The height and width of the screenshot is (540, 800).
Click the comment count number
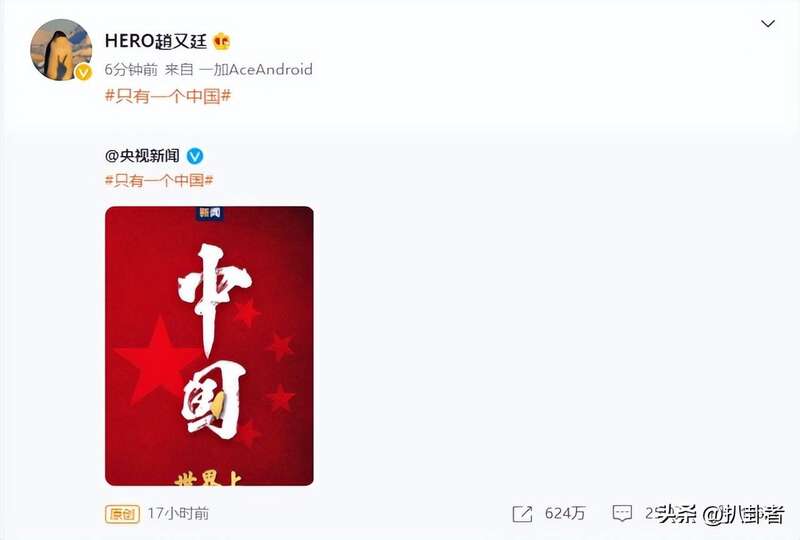click(x=651, y=513)
